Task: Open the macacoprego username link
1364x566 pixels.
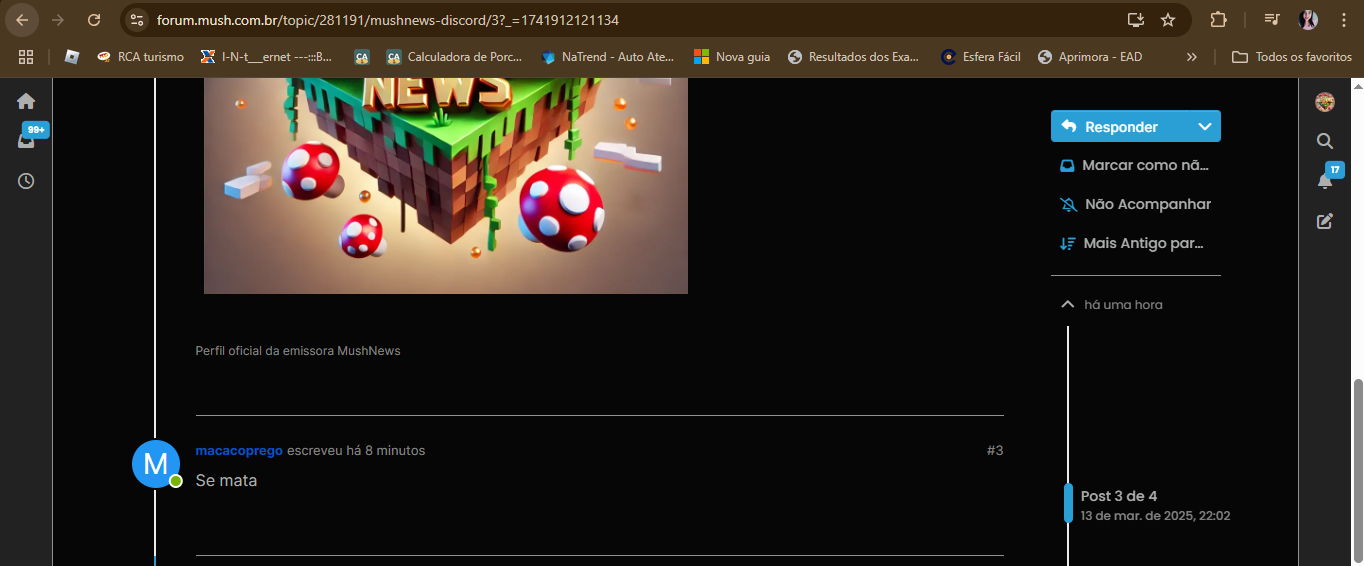Action: coord(239,451)
